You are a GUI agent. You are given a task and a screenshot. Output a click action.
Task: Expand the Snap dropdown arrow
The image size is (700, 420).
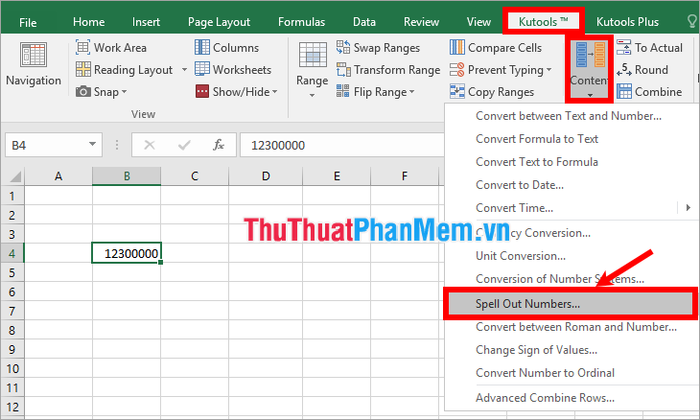click(124, 92)
